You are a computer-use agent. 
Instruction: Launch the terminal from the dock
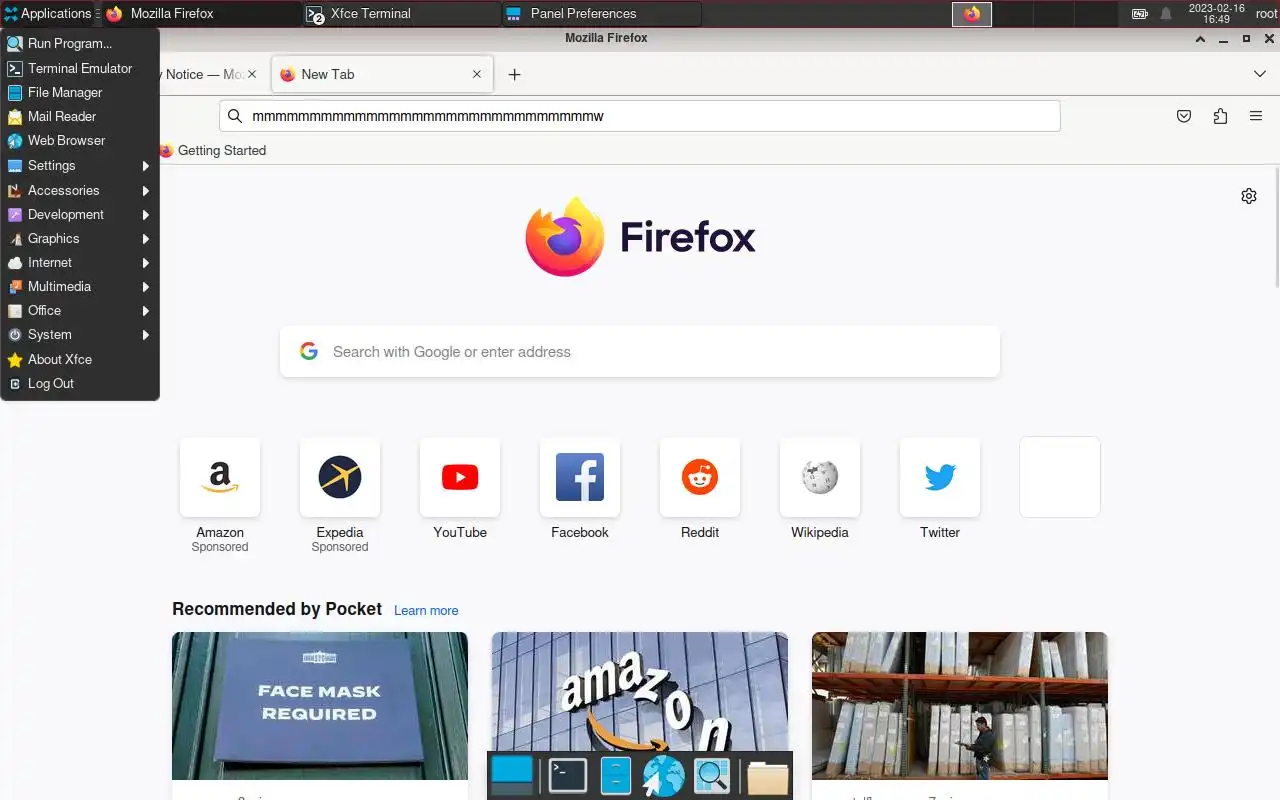[568, 776]
